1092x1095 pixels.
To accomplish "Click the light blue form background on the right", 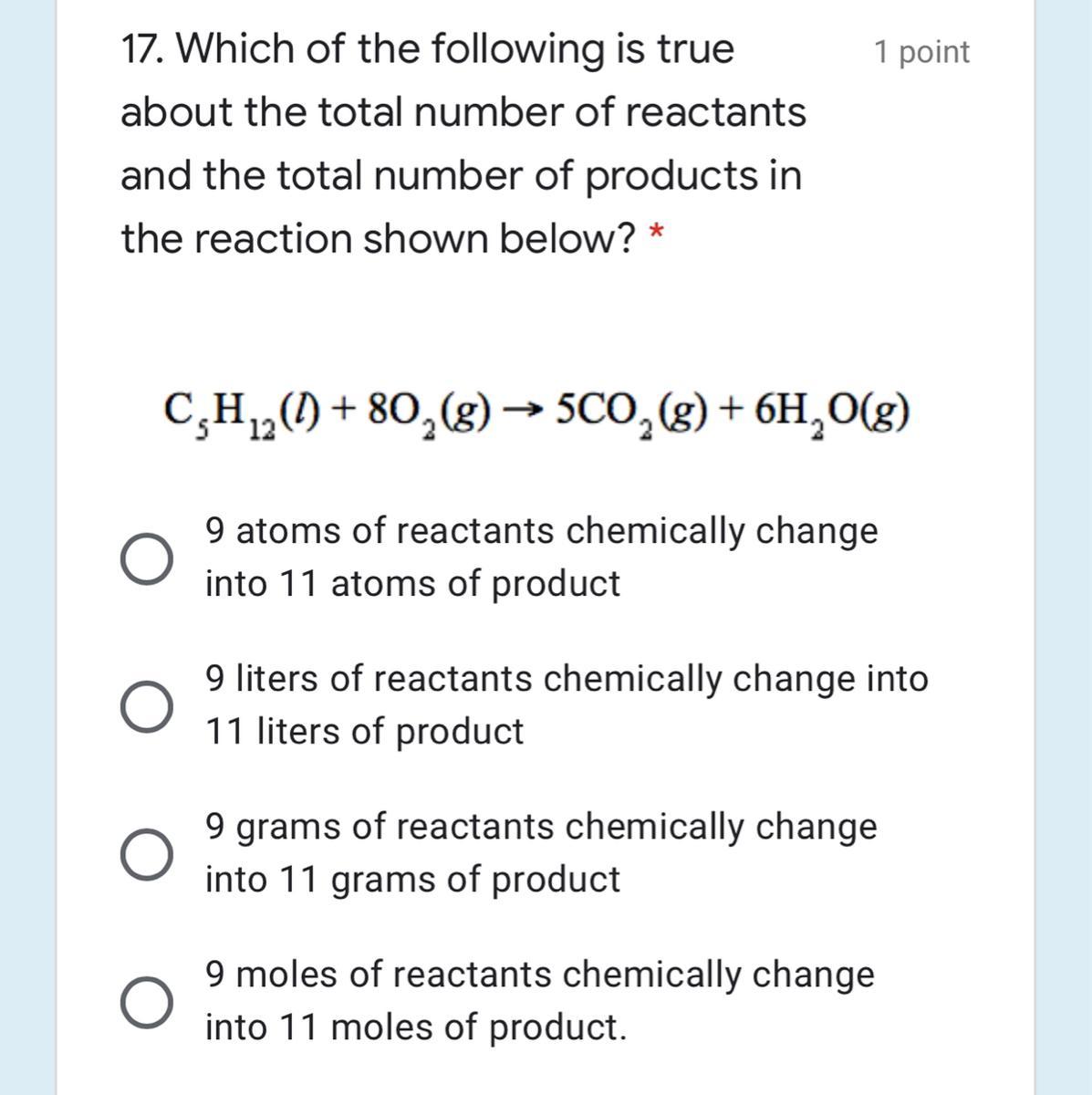I will 1064,547.
